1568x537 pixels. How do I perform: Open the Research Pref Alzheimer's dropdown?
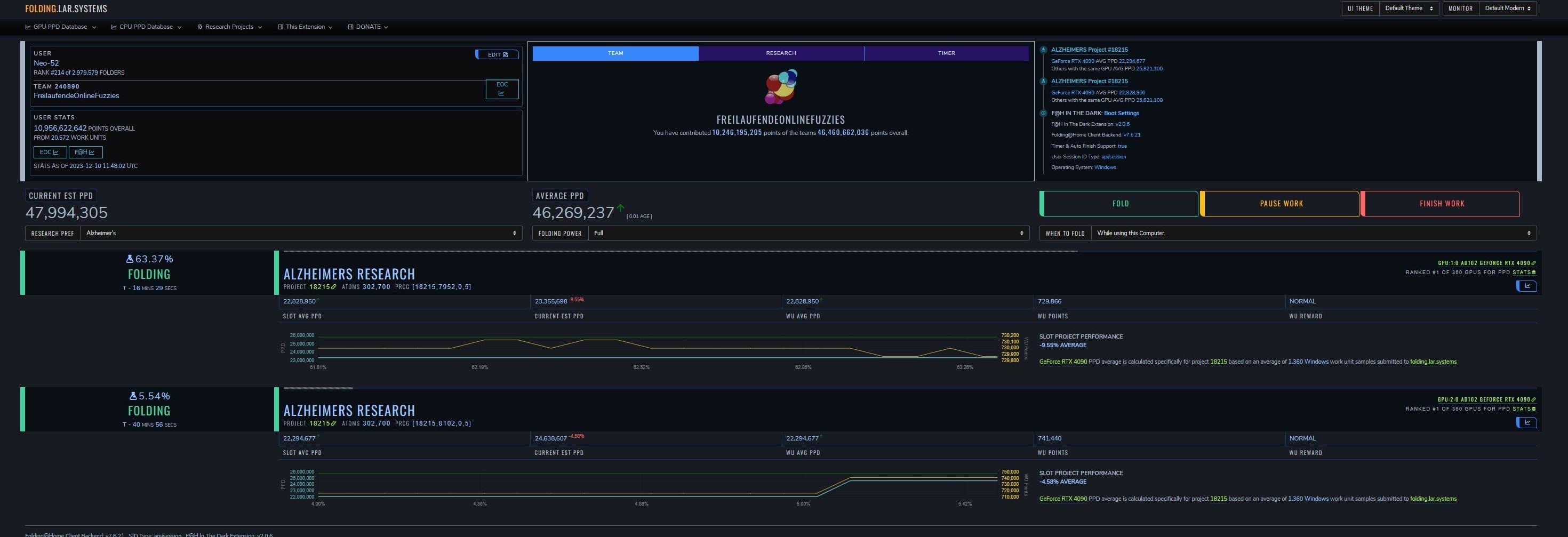coord(301,233)
